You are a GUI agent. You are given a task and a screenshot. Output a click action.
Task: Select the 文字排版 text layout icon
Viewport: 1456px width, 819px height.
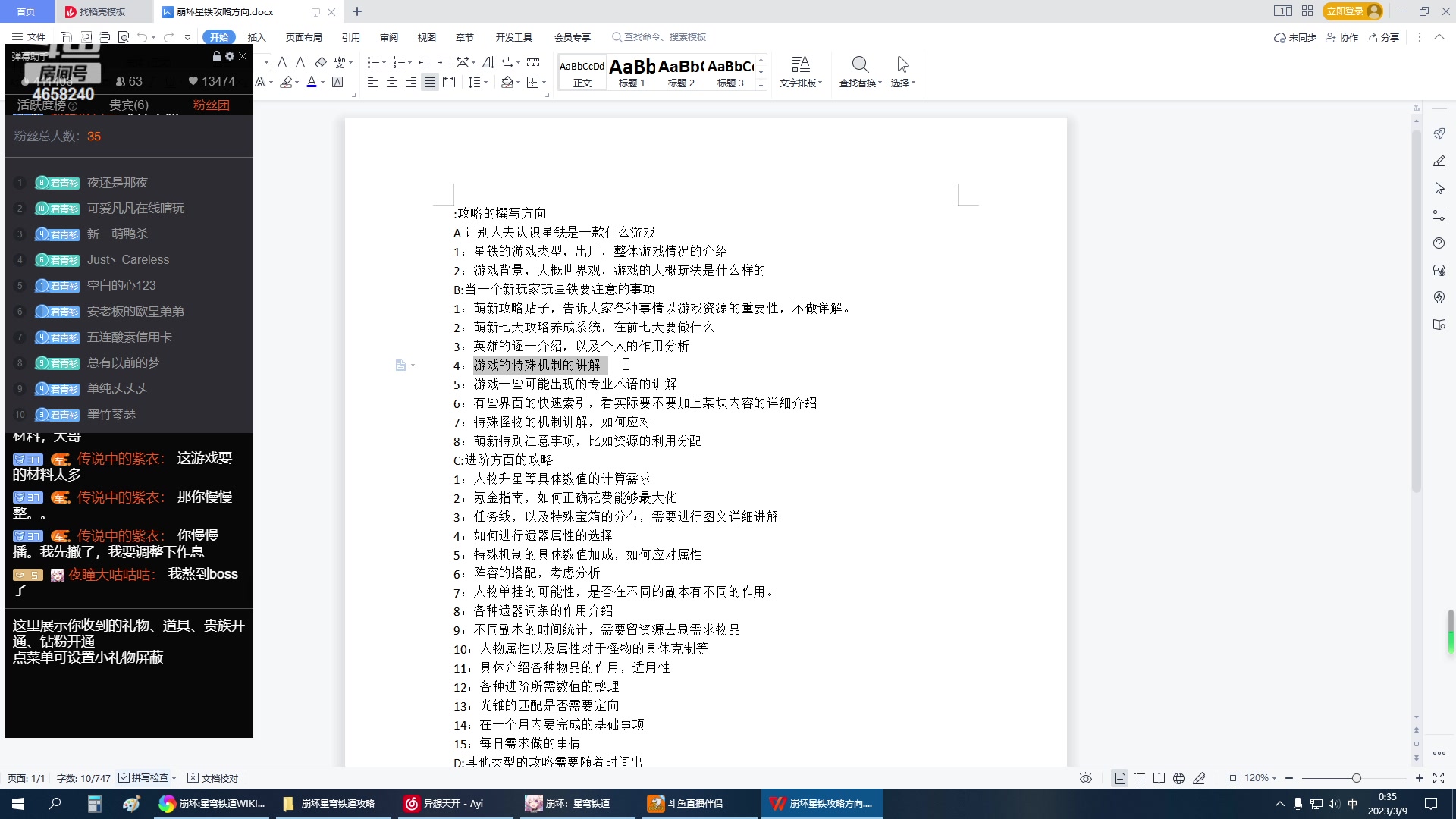tap(801, 72)
